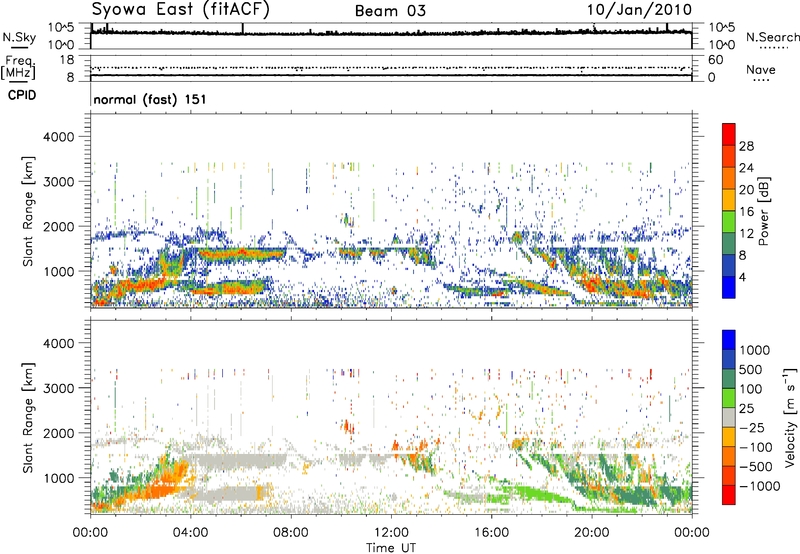Click the dark blue top Velocity colorbar segment
Screen dimensions: 800x554
(729, 339)
